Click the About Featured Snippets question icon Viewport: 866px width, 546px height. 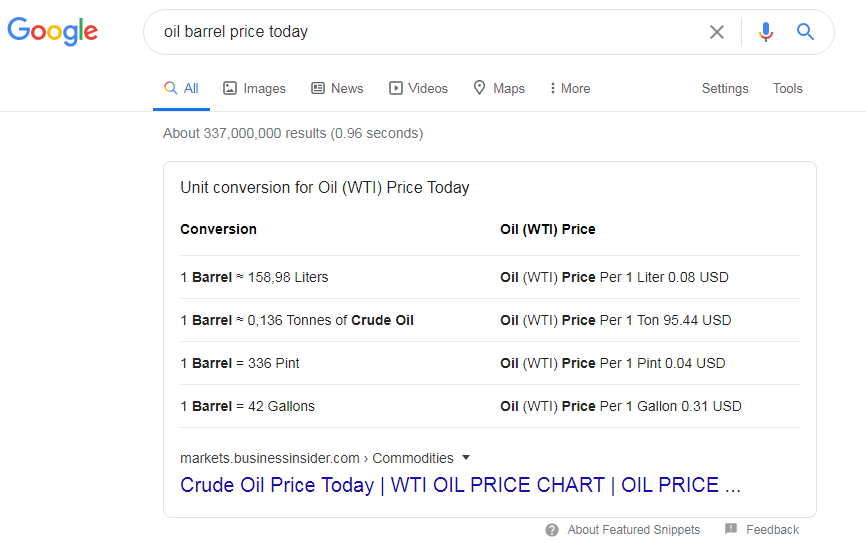552,530
